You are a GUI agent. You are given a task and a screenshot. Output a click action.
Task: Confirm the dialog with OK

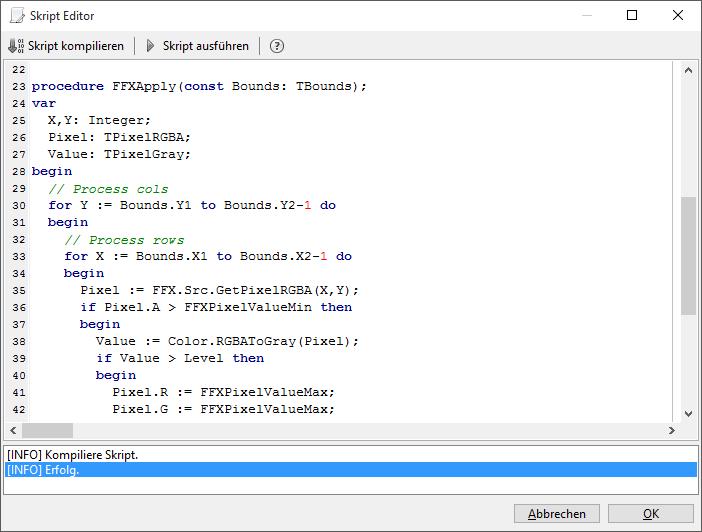coord(650,513)
